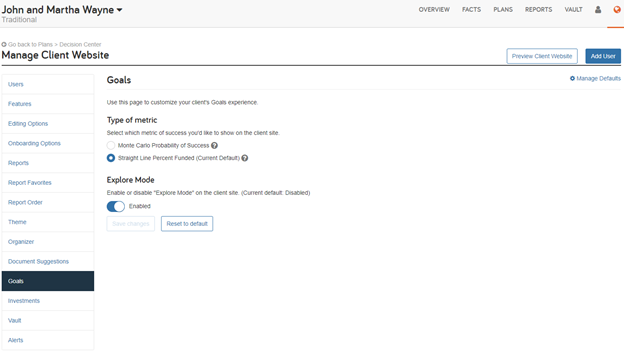Click the Decision Center breadcrumb text
This screenshot has width=624, height=364.
point(80,45)
